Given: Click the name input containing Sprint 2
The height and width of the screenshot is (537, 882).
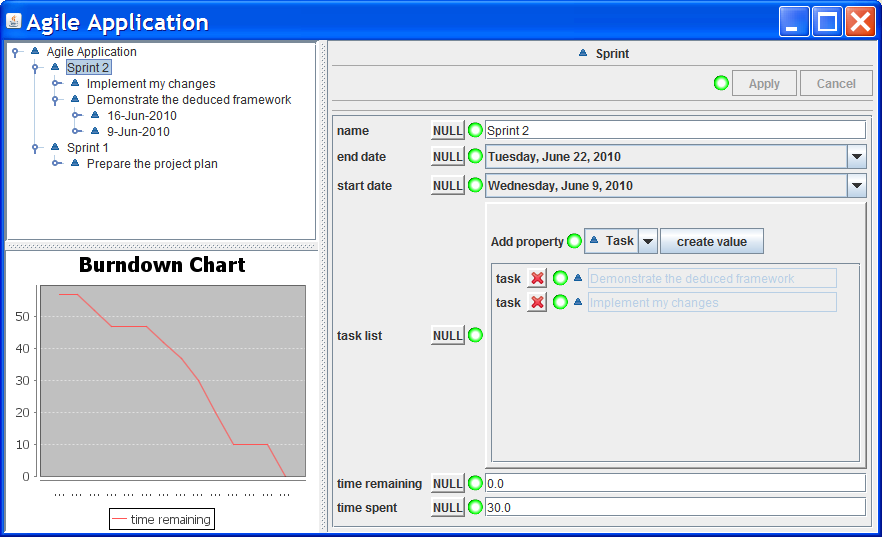Looking at the screenshot, I should click(675, 130).
